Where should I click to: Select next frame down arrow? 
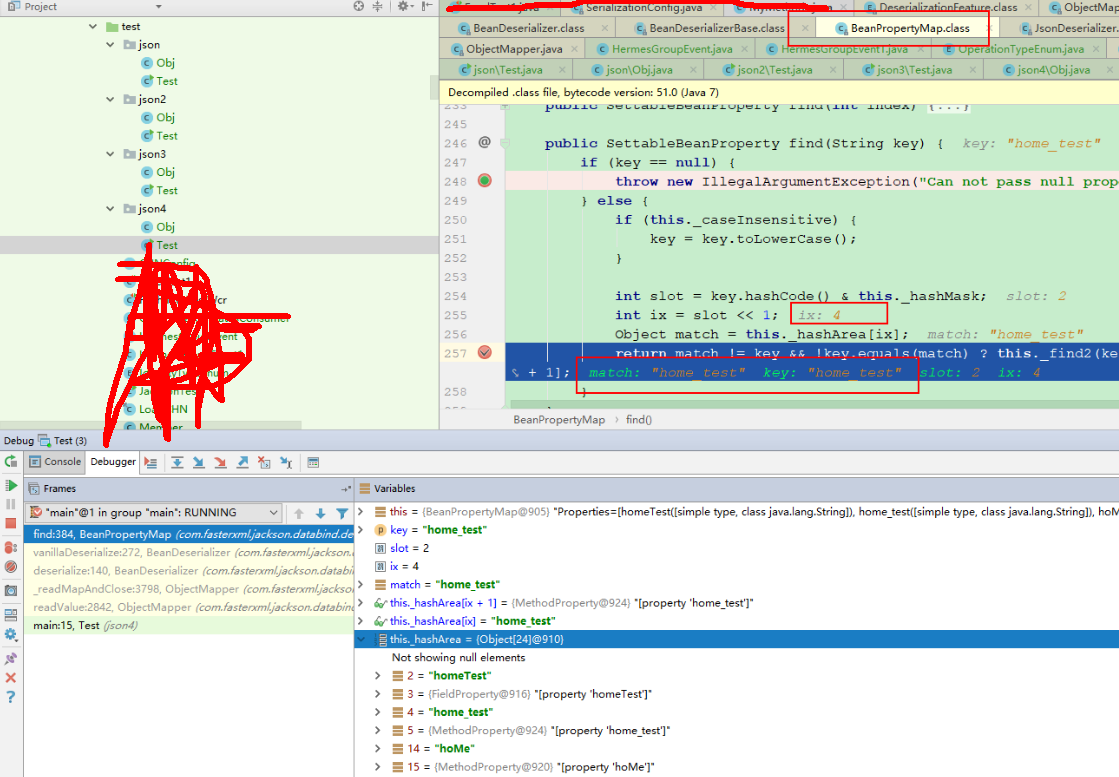[x=320, y=513]
